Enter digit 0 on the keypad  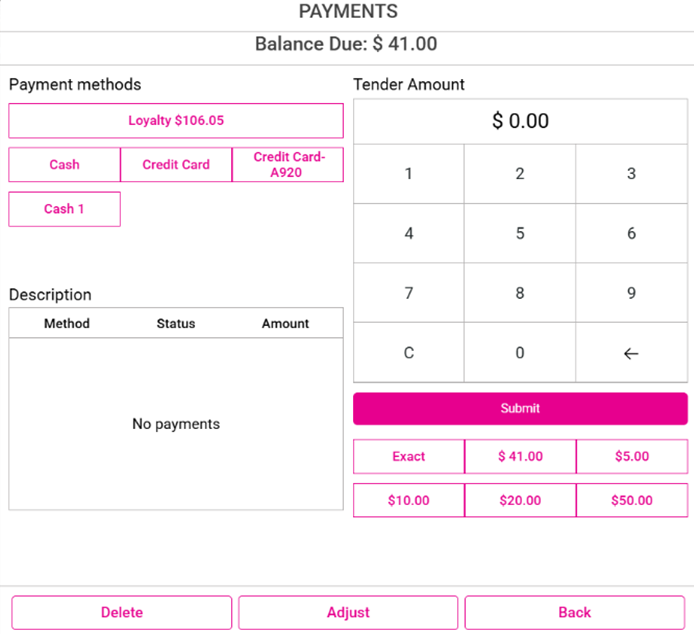click(520, 353)
